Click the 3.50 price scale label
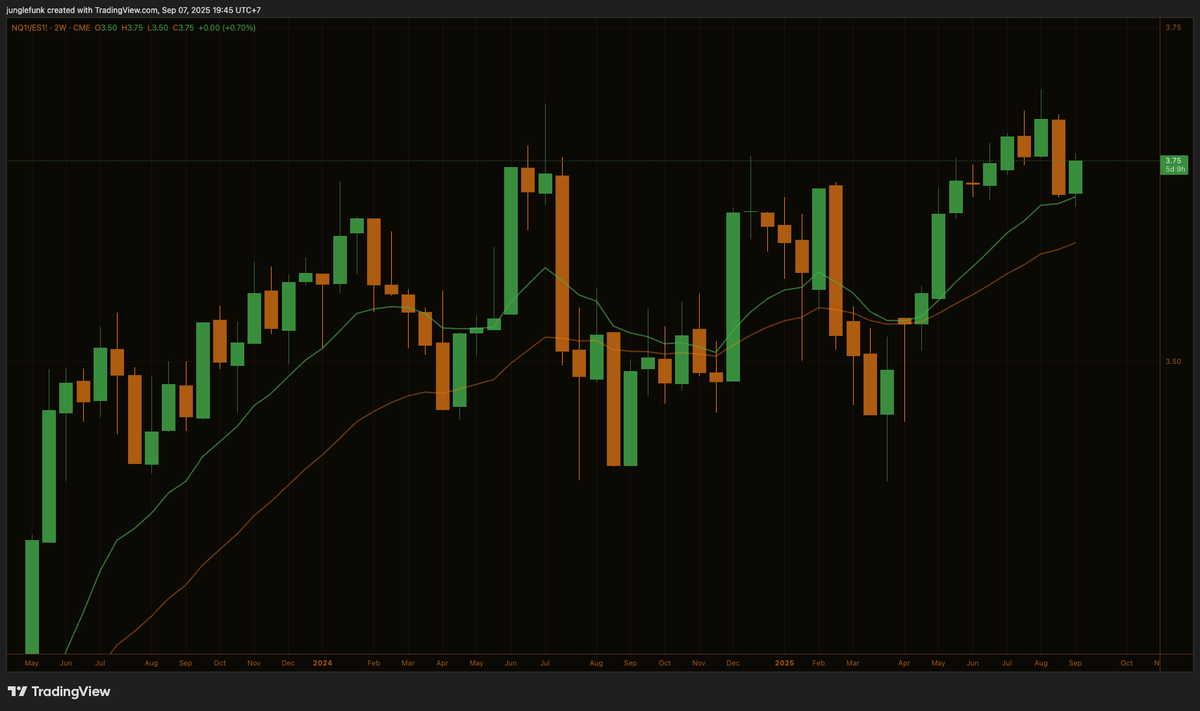The image size is (1200, 711). click(1173, 361)
